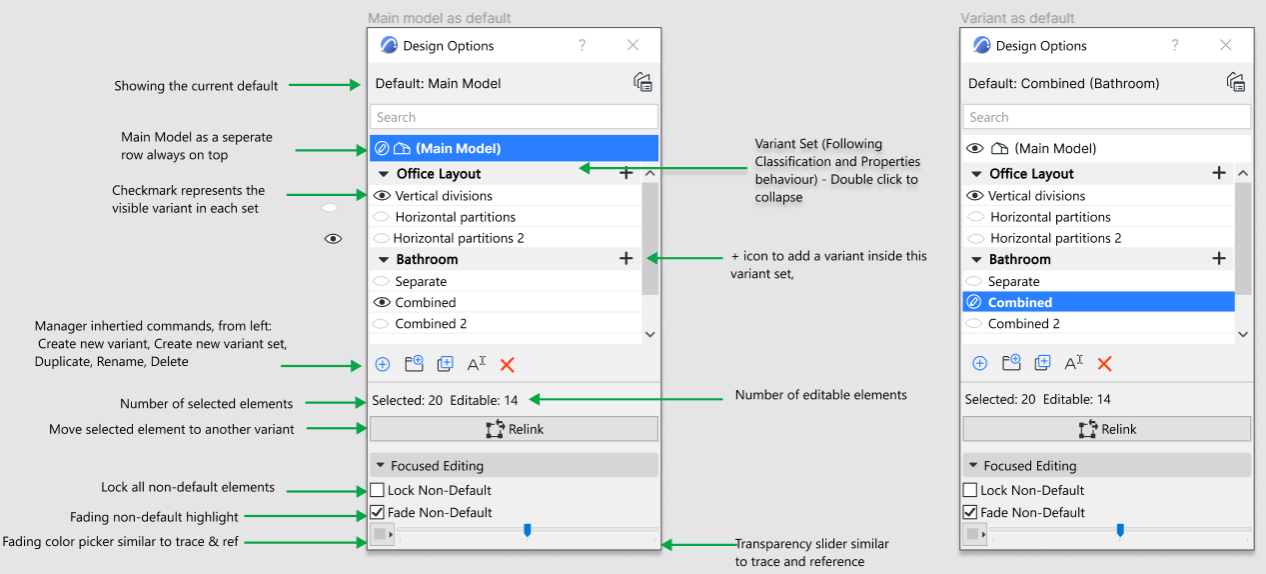Click transparency slider handle in left panel
Viewport: 1266px width, 574px height.
tap(527, 530)
